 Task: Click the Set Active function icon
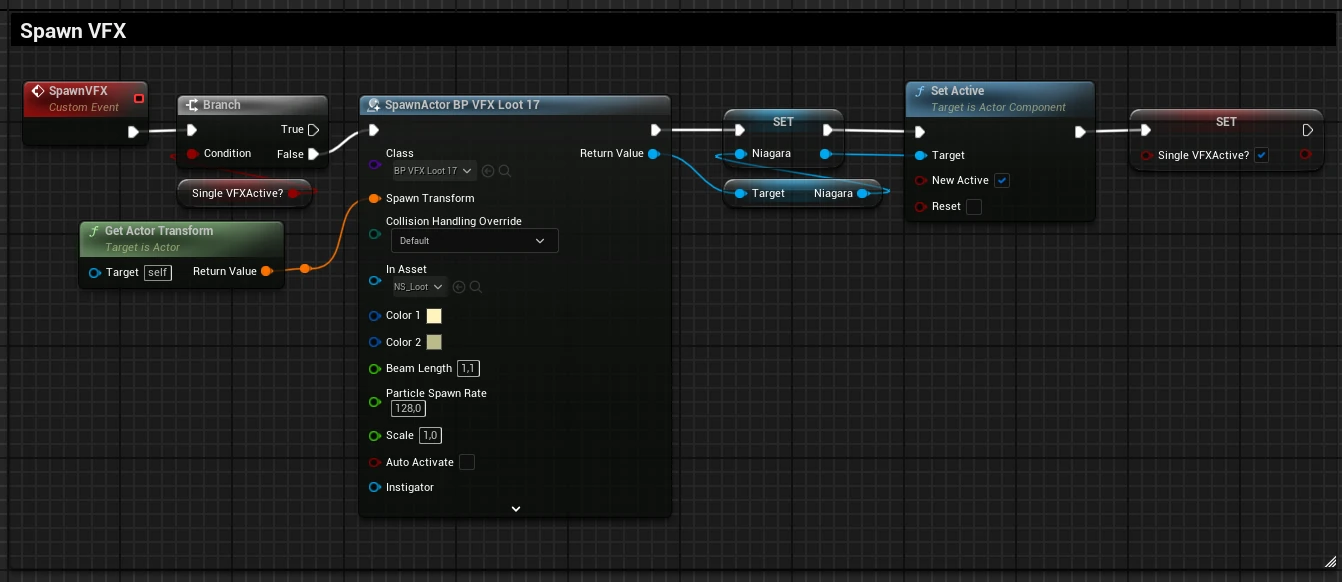point(920,91)
